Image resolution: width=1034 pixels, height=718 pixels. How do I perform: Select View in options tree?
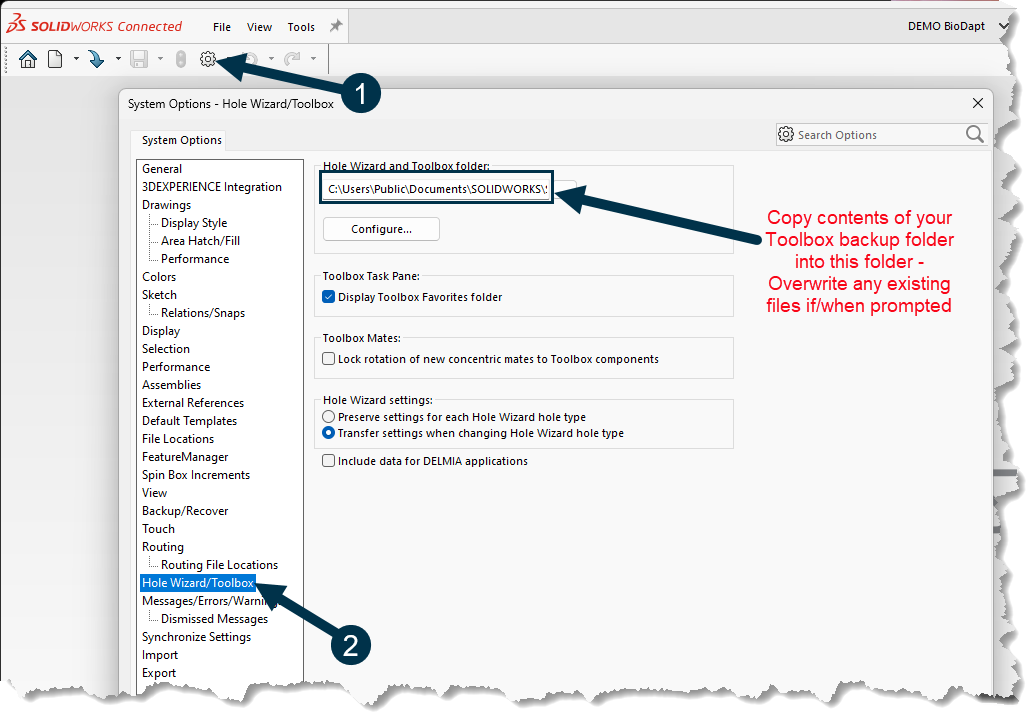154,493
